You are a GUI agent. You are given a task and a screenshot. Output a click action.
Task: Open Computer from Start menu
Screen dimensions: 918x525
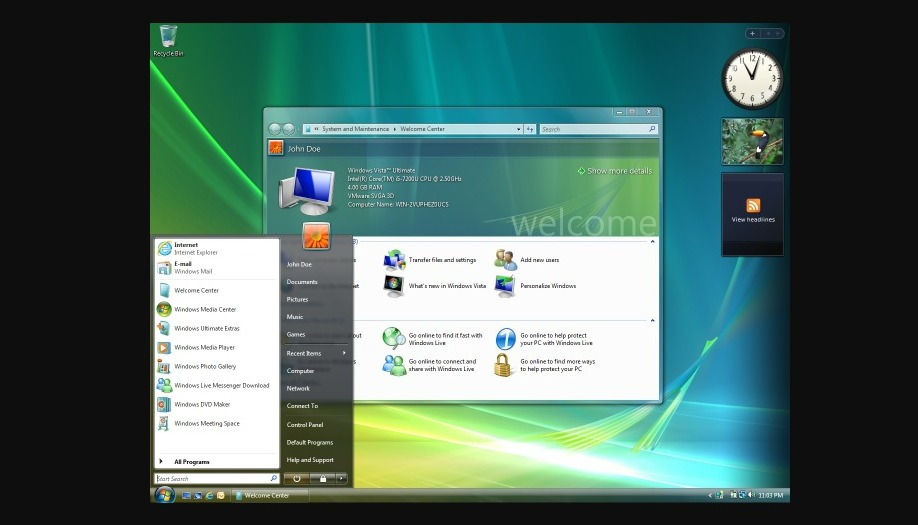click(x=300, y=371)
